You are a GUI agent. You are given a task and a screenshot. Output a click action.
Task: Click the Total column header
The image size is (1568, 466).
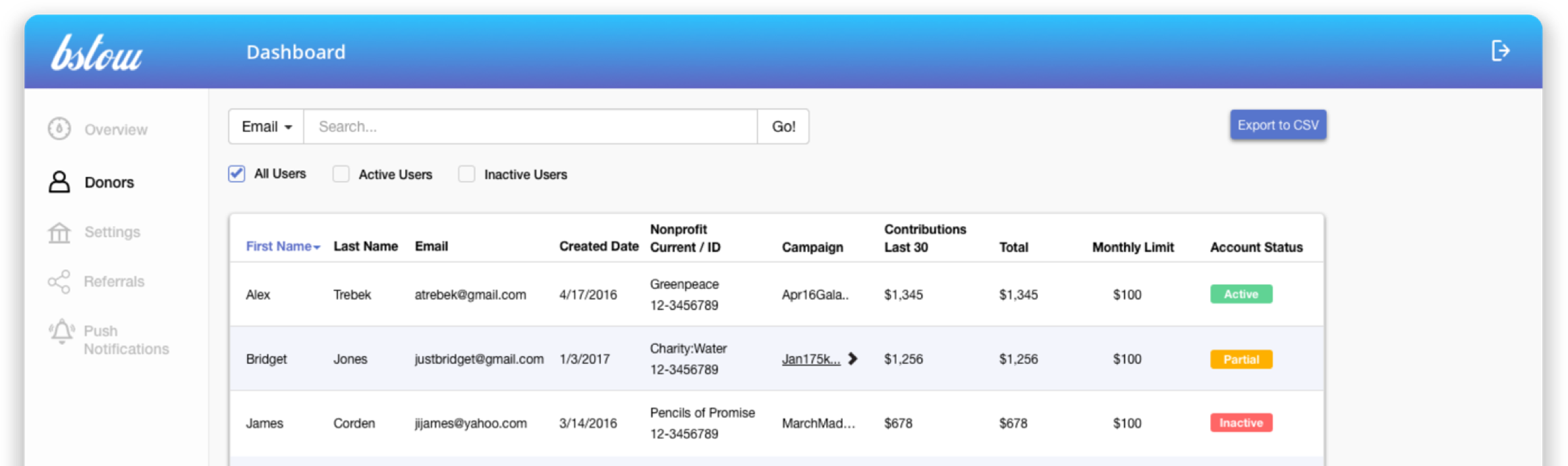pyautogui.click(x=1013, y=247)
